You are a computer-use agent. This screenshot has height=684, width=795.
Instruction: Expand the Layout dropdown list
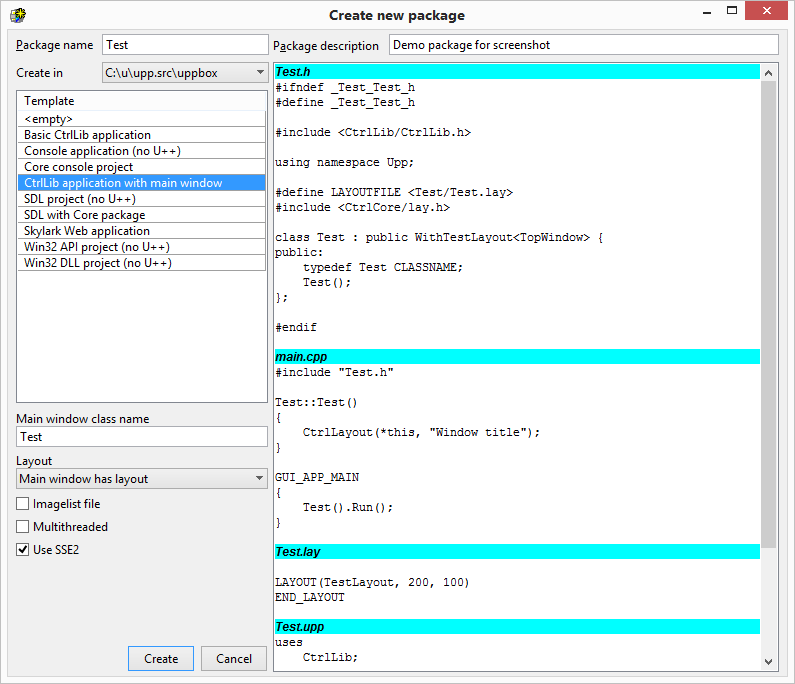259,479
